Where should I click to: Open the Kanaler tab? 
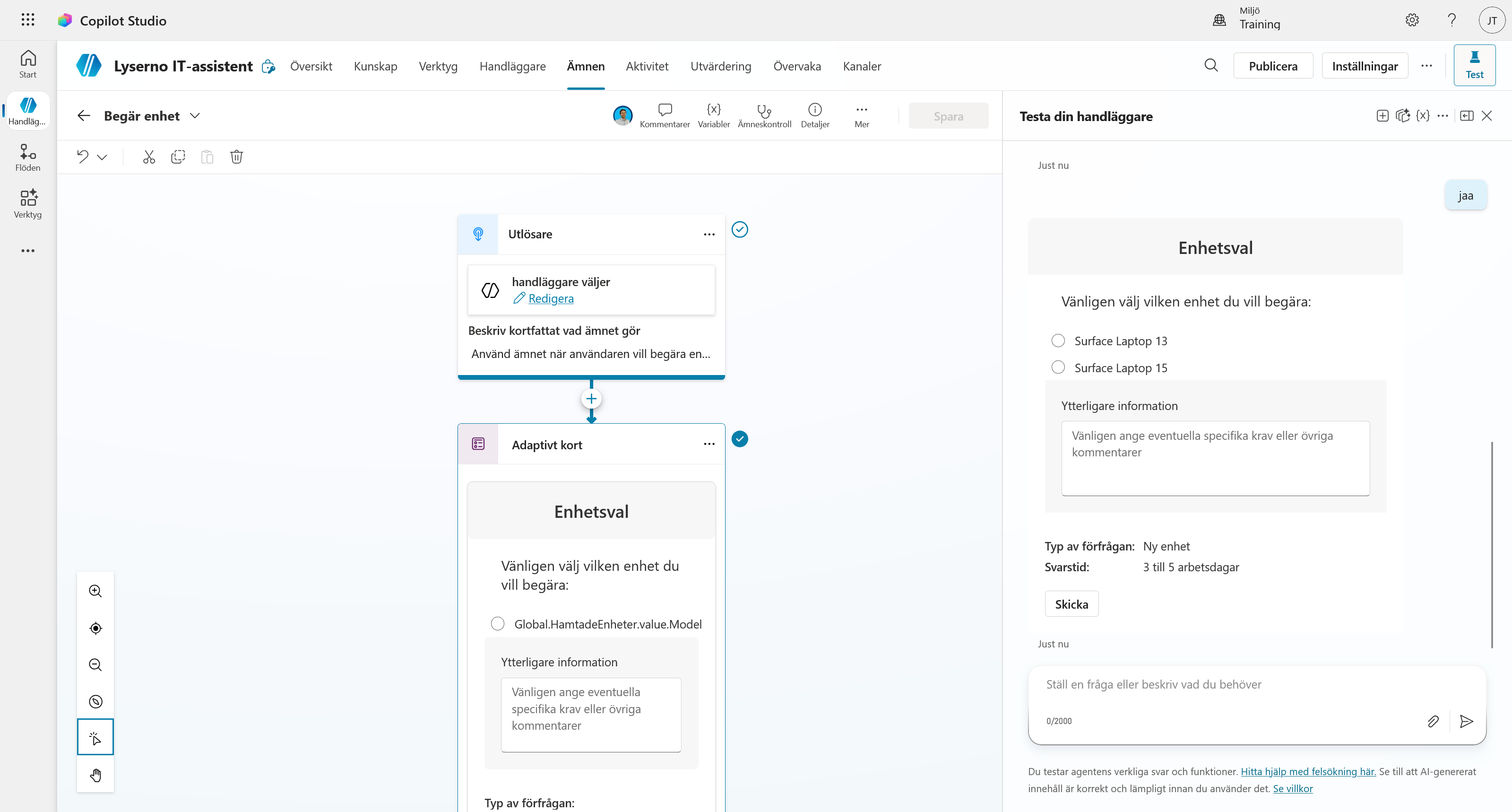pyautogui.click(x=862, y=66)
